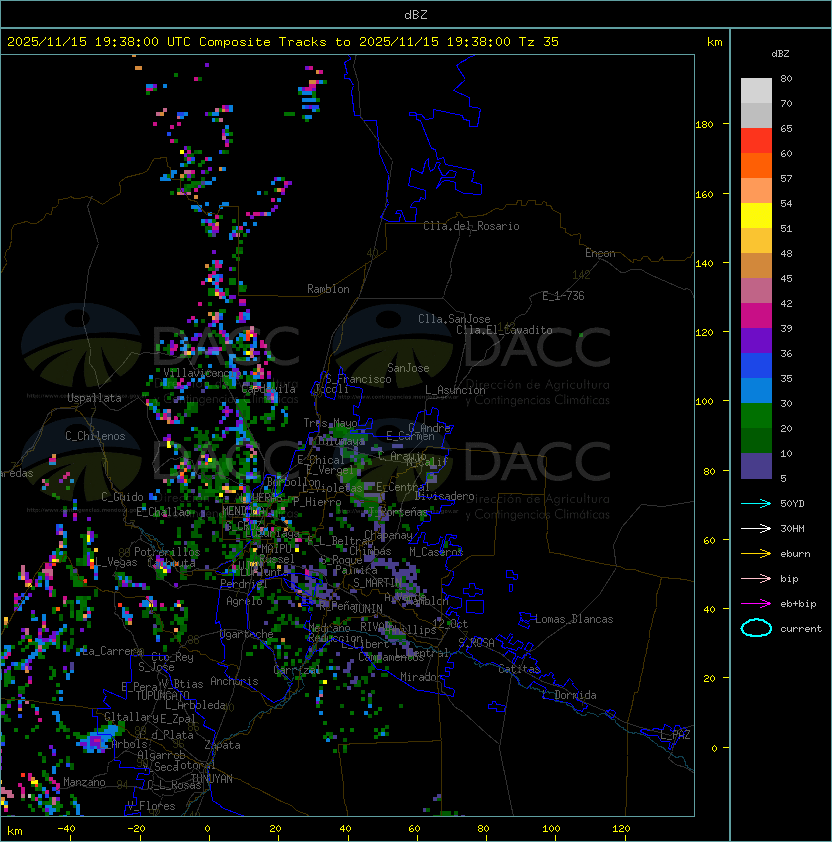Screen dimensions: 832x842
Task: Pick the slate purple swatch between 10 and 5
Action: (x=756, y=466)
